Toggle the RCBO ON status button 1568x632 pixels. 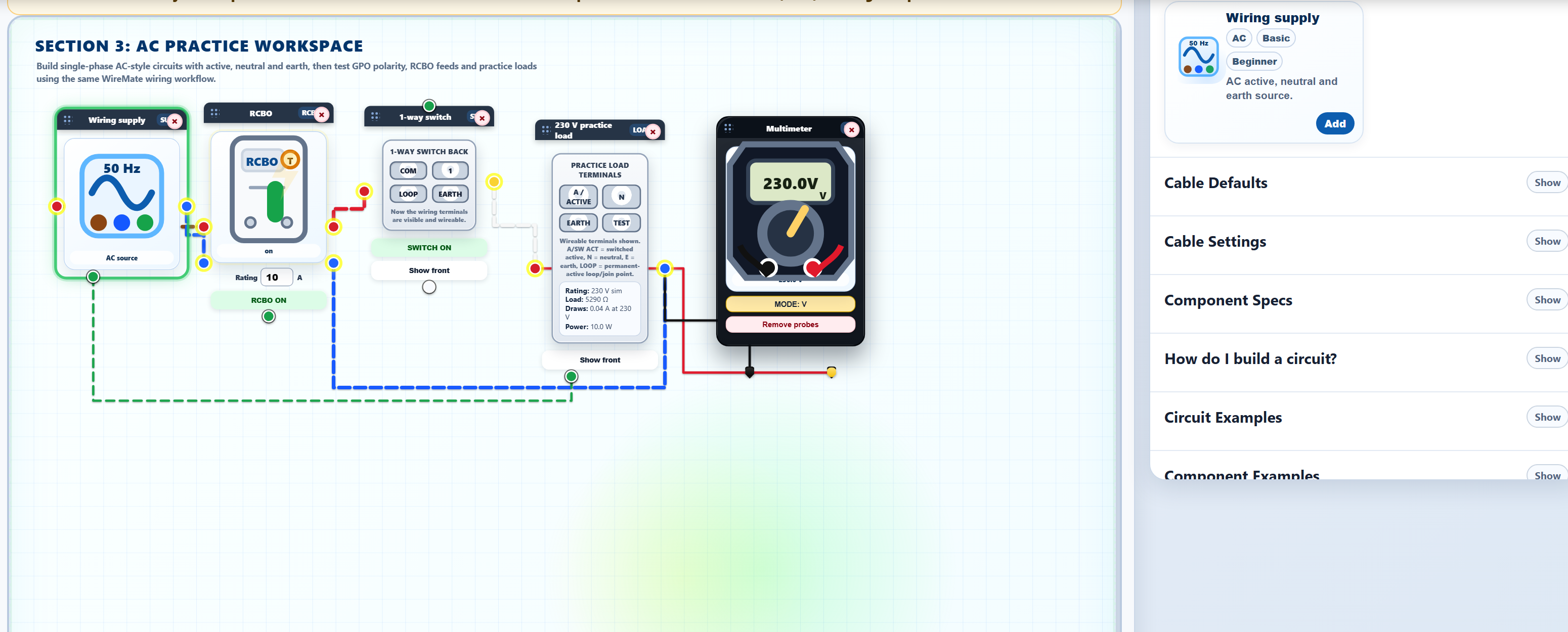pyautogui.click(x=269, y=300)
